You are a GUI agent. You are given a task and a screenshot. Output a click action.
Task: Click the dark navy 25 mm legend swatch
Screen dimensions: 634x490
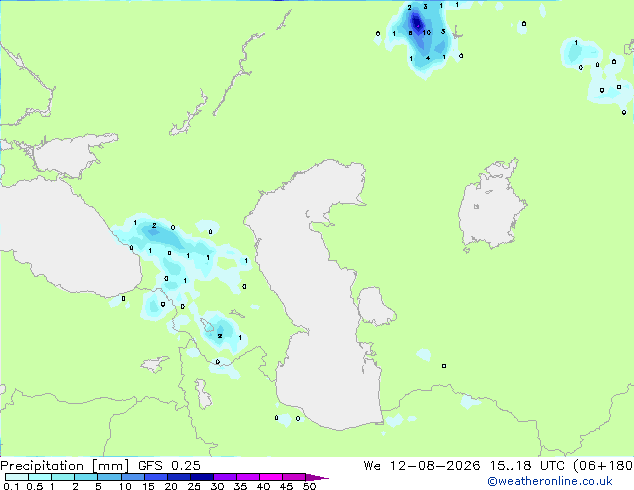202,477
